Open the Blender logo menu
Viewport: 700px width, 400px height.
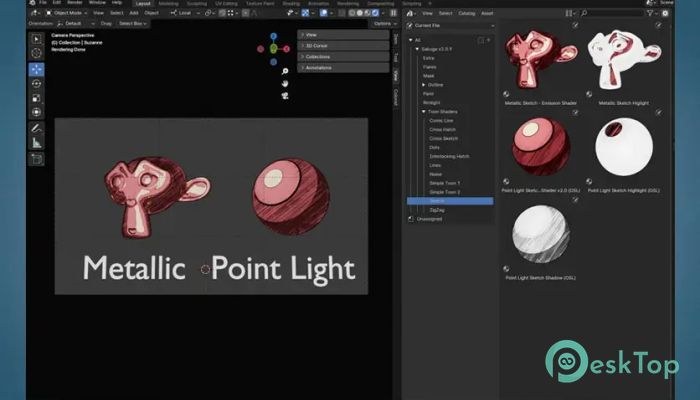click(x=32, y=3)
